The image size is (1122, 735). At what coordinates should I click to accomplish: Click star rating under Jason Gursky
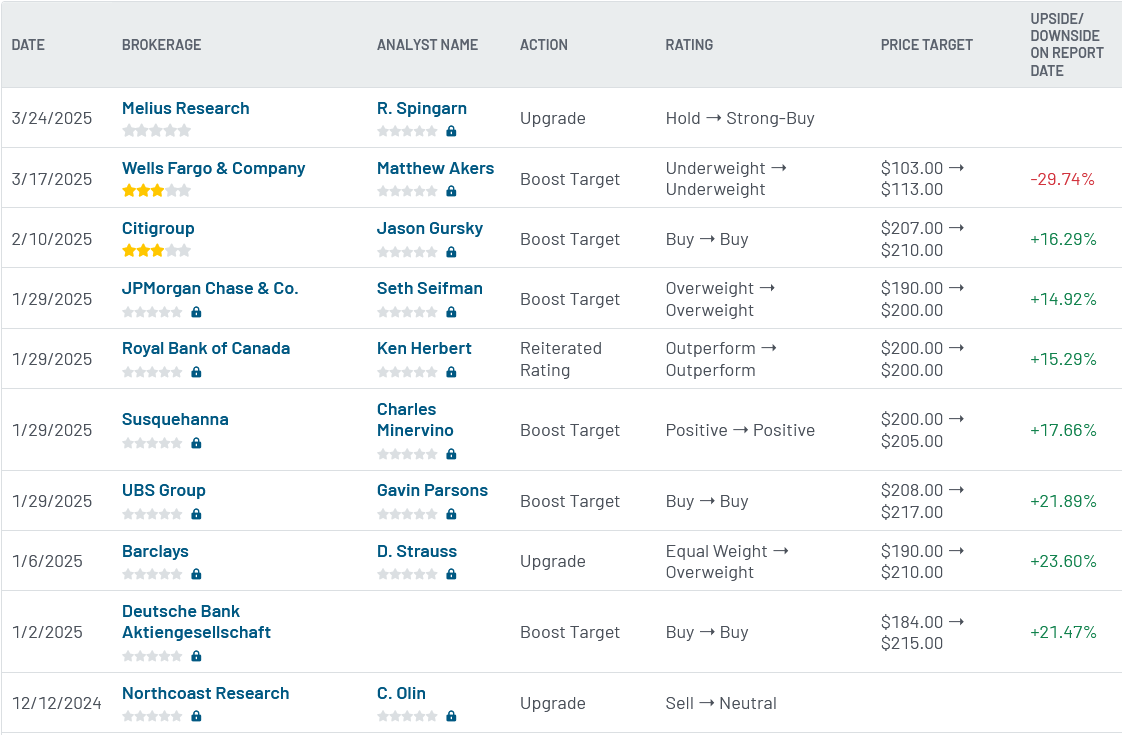point(407,252)
